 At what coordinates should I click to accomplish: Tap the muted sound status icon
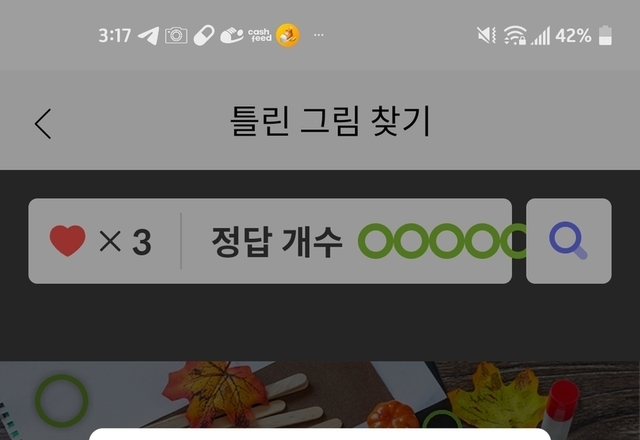[x=487, y=36]
